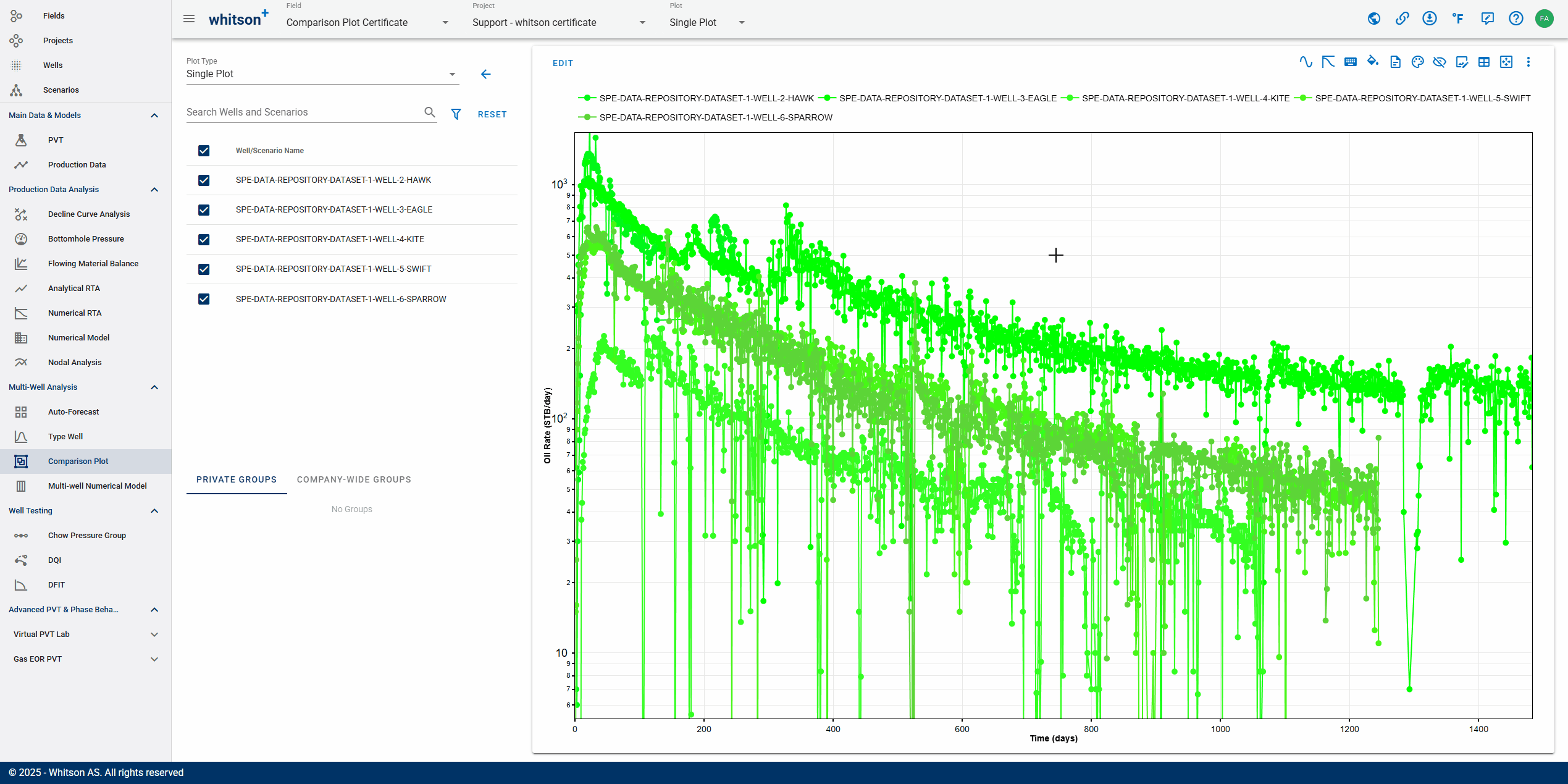Click the line/curve drawing tool icon
This screenshot has width=1568, height=784.
tap(1305, 62)
